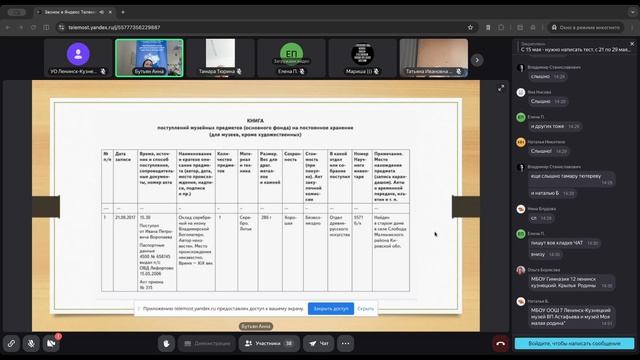640x360 pixels.
Task: Click 'Закрыть доступ' in screen sharing banner
Action: pyautogui.click(x=331, y=309)
